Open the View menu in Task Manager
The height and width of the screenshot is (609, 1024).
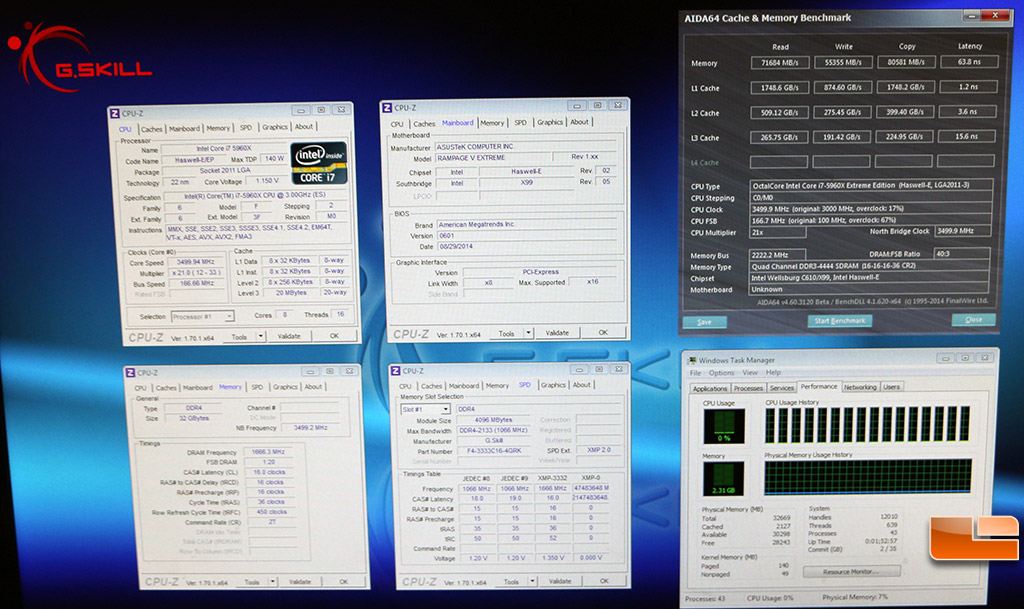click(750, 373)
